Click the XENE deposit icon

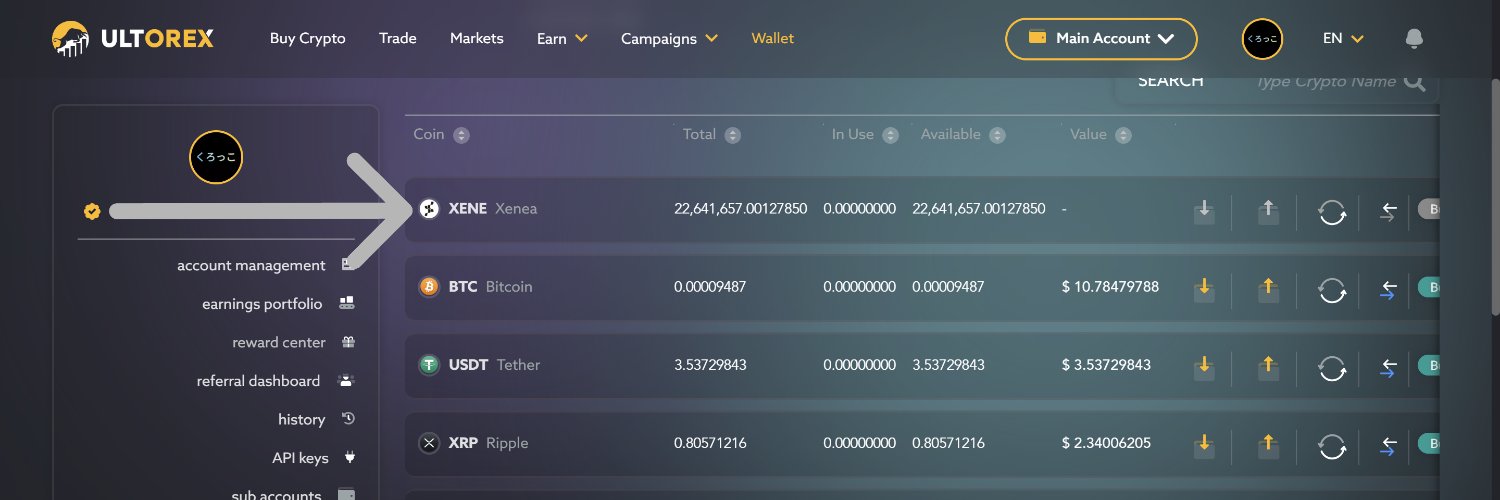[x=1204, y=210]
